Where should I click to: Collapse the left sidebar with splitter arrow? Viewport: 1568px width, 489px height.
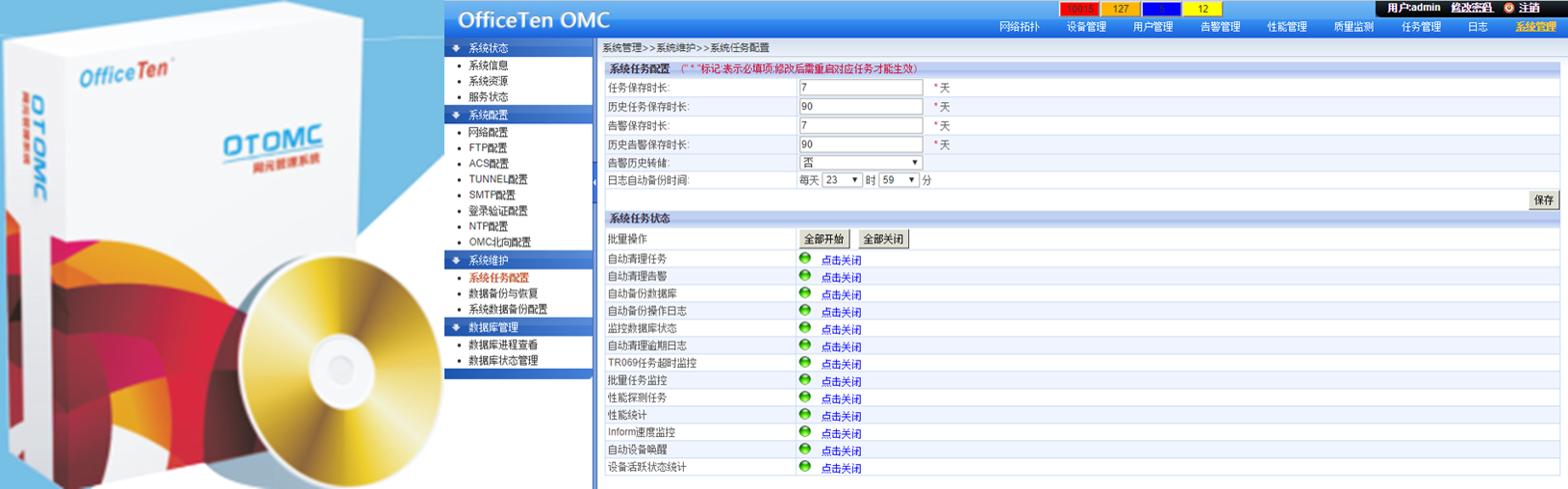pyautogui.click(x=594, y=181)
